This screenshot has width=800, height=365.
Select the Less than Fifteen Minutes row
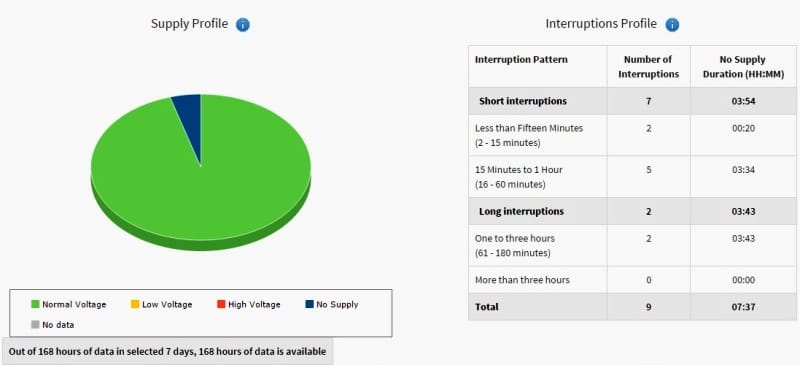tap(632, 135)
